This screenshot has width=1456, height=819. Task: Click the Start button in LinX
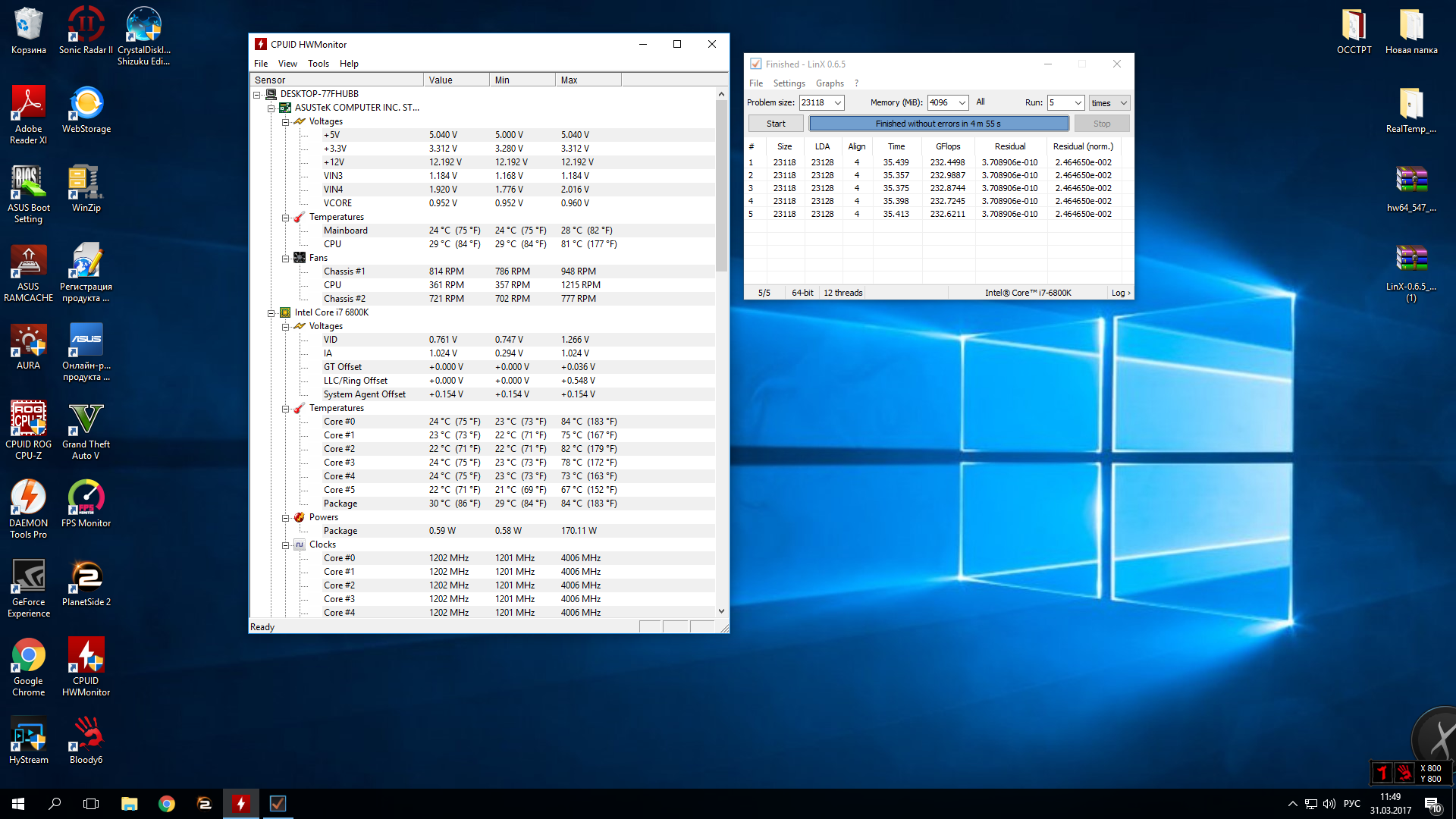(776, 124)
